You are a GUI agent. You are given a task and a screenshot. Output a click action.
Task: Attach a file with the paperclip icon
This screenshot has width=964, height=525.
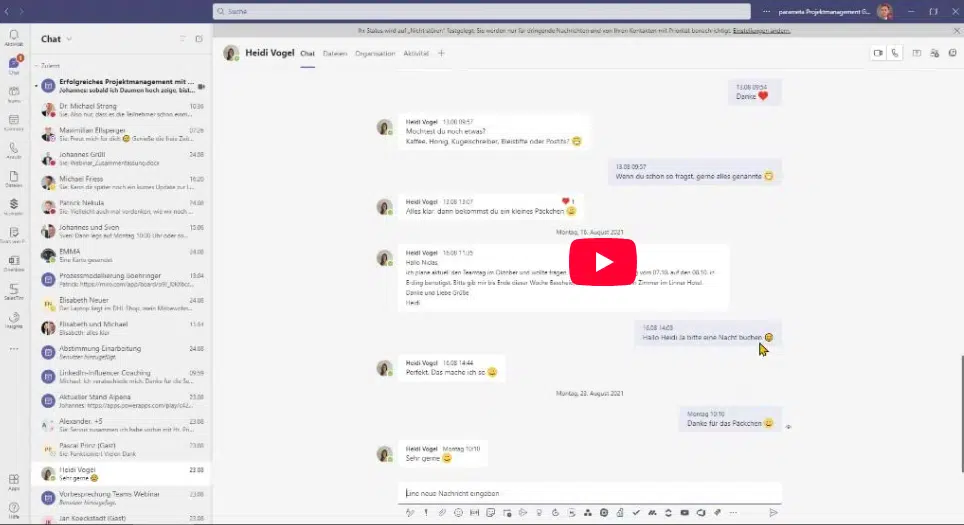point(442,513)
